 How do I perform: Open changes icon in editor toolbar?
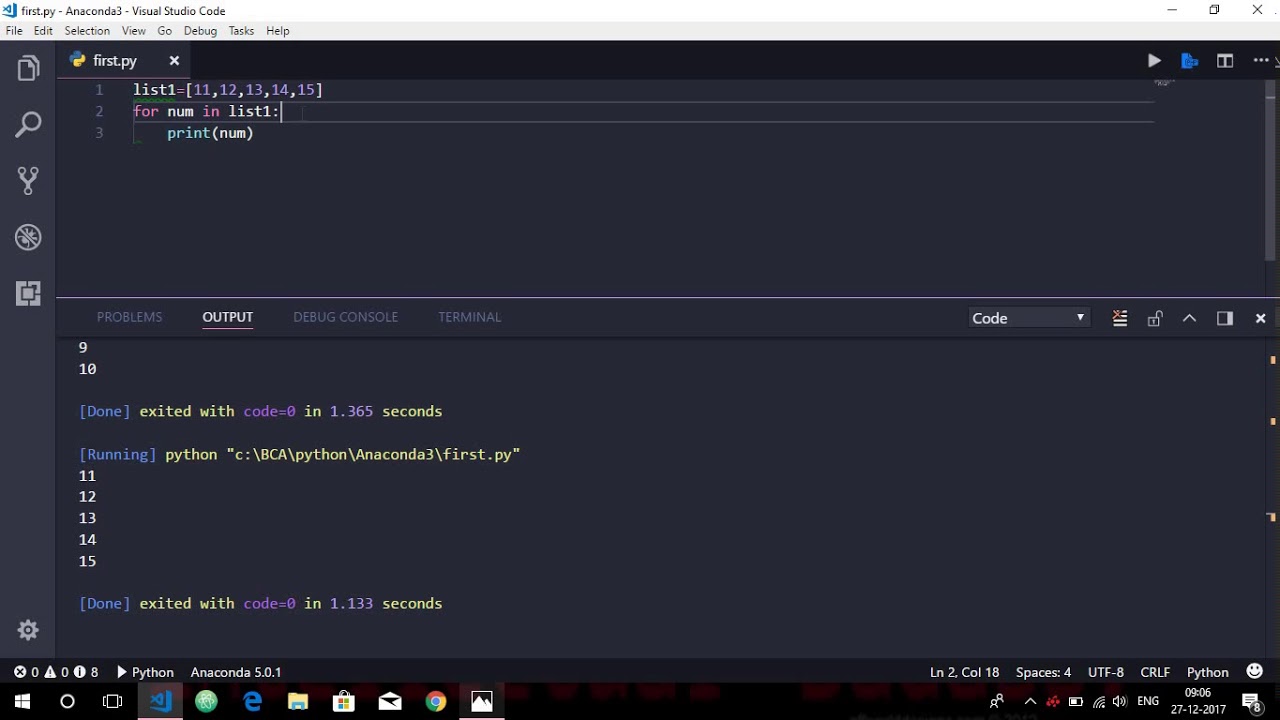point(1189,61)
